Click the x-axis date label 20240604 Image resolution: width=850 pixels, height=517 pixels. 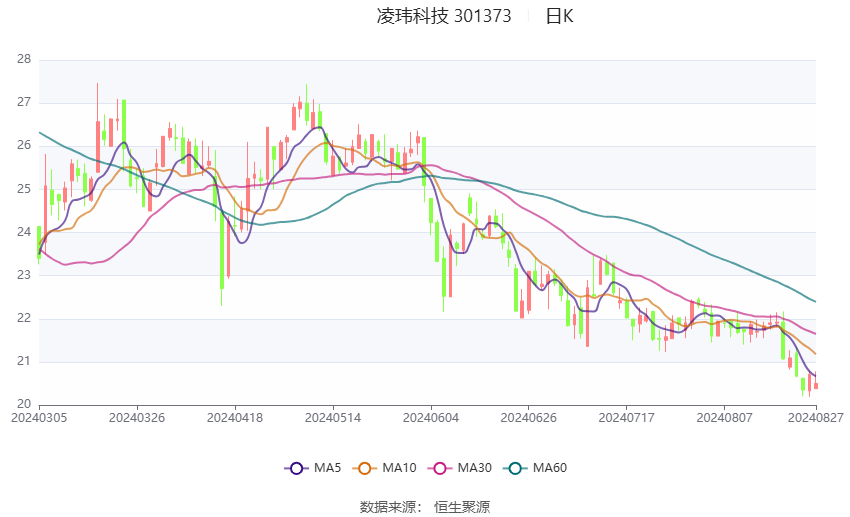(x=431, y=418)
